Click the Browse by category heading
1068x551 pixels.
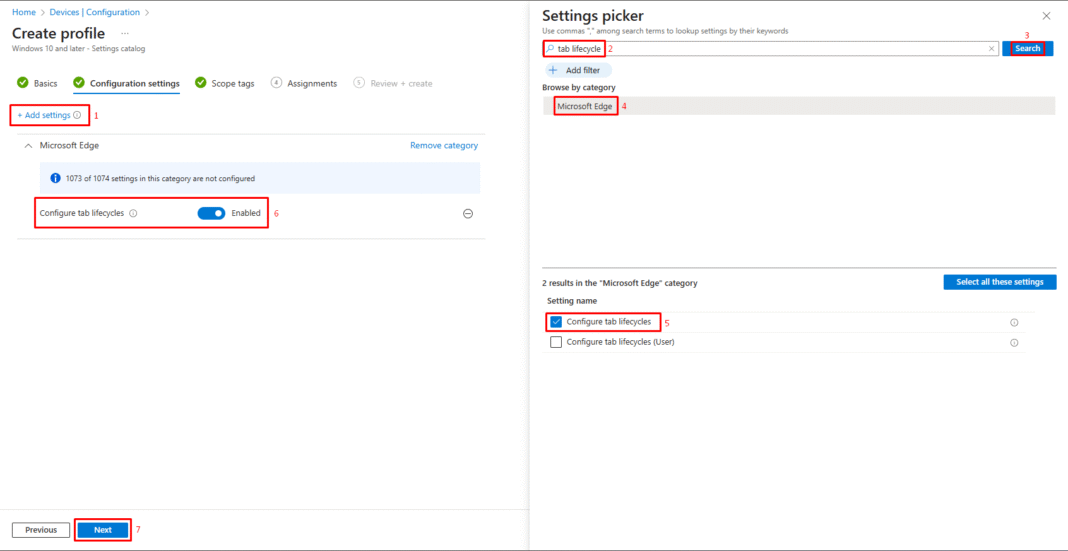click(579, 87)
